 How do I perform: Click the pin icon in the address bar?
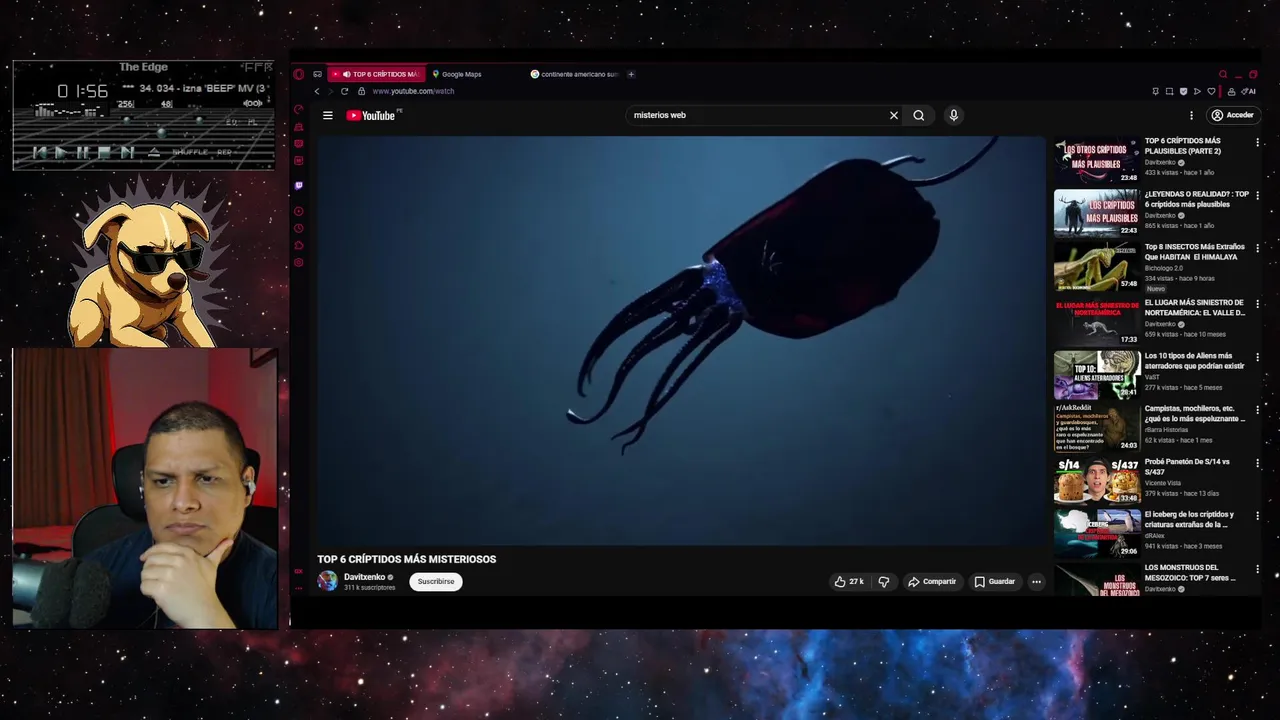pos(1155,91)
